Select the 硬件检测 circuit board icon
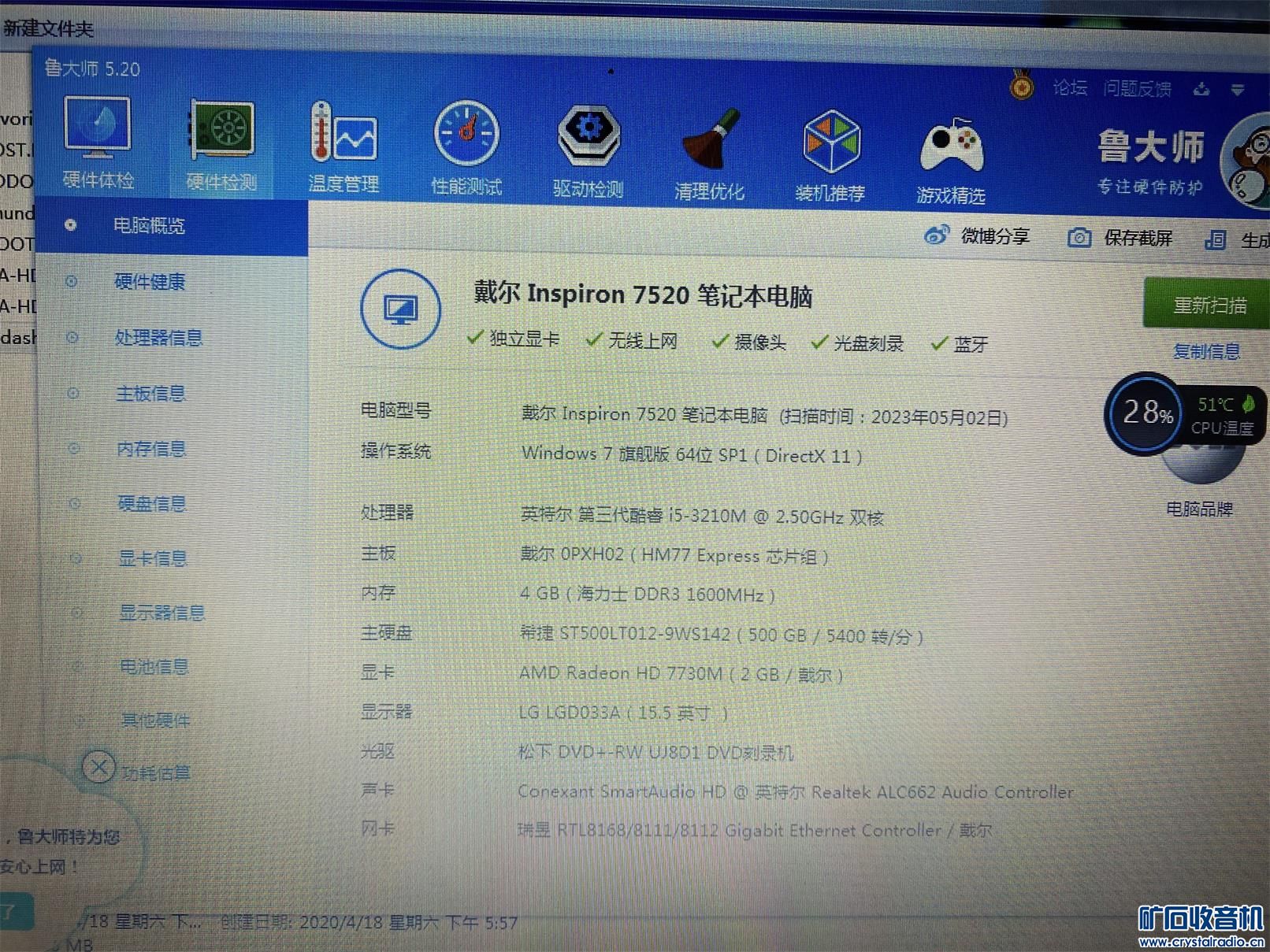 (x=221, y=128)
